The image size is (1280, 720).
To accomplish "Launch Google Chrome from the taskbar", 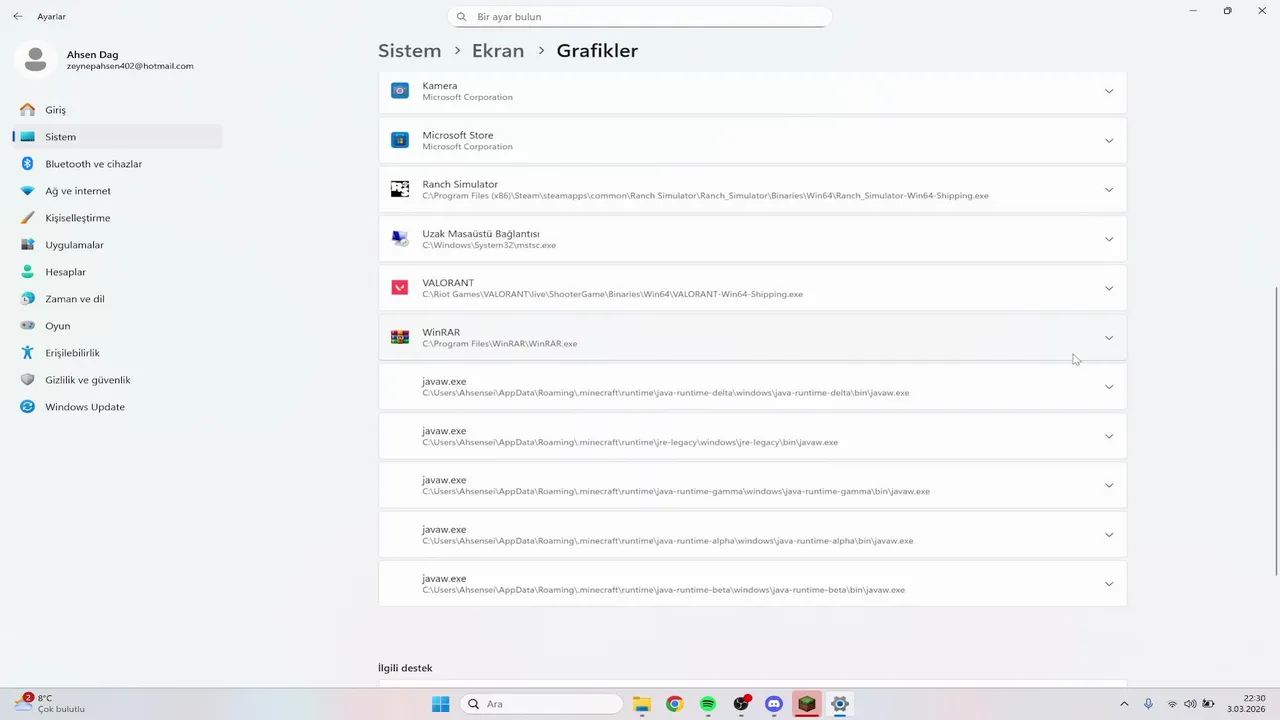I will pos(675,704).
